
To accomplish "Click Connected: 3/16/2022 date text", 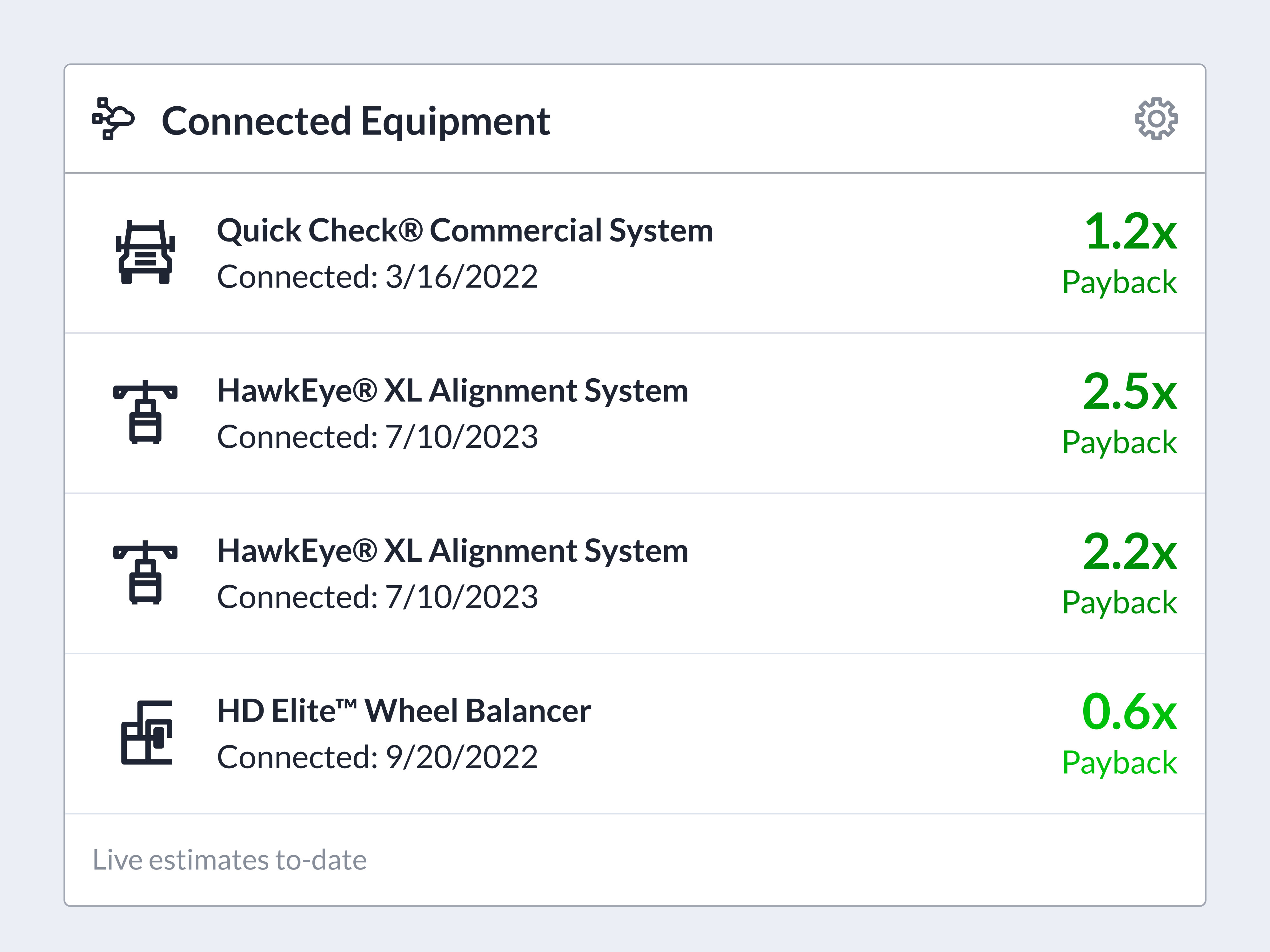I will coord(377,277).
